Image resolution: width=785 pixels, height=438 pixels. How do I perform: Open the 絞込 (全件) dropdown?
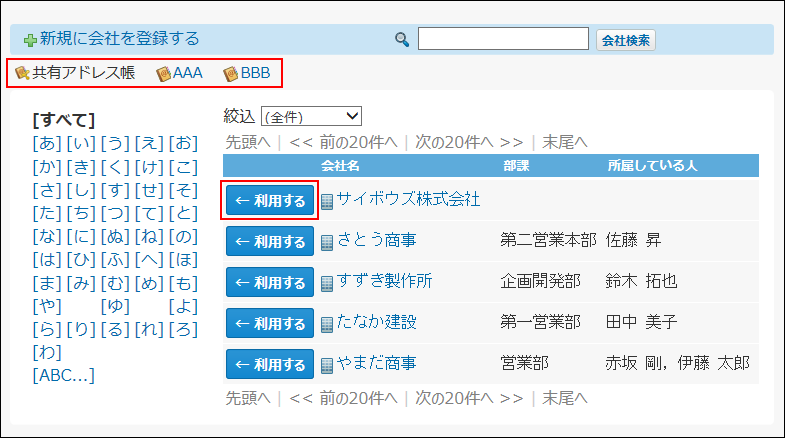click(311, 116)
